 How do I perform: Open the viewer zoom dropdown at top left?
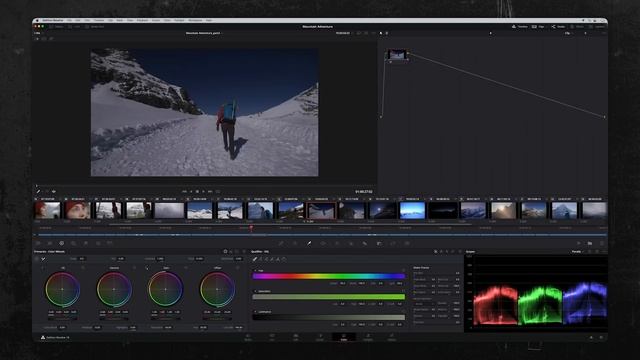pyautogui.click(x=37, y=33)
